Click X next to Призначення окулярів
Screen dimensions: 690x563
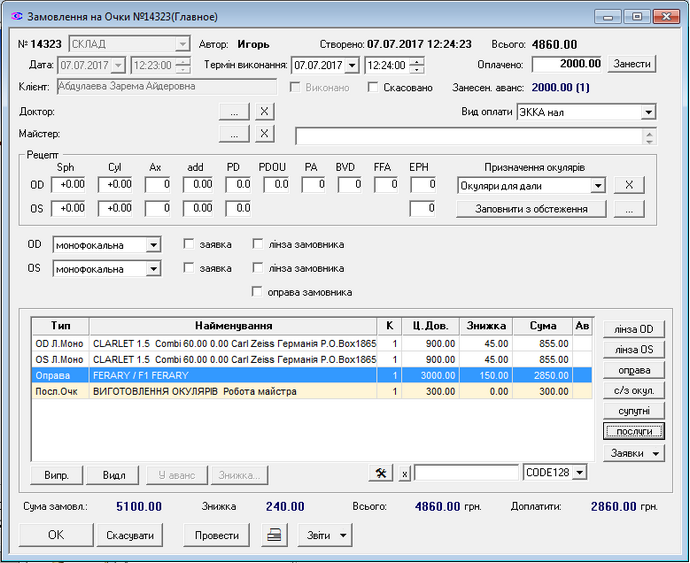point(628,185)
